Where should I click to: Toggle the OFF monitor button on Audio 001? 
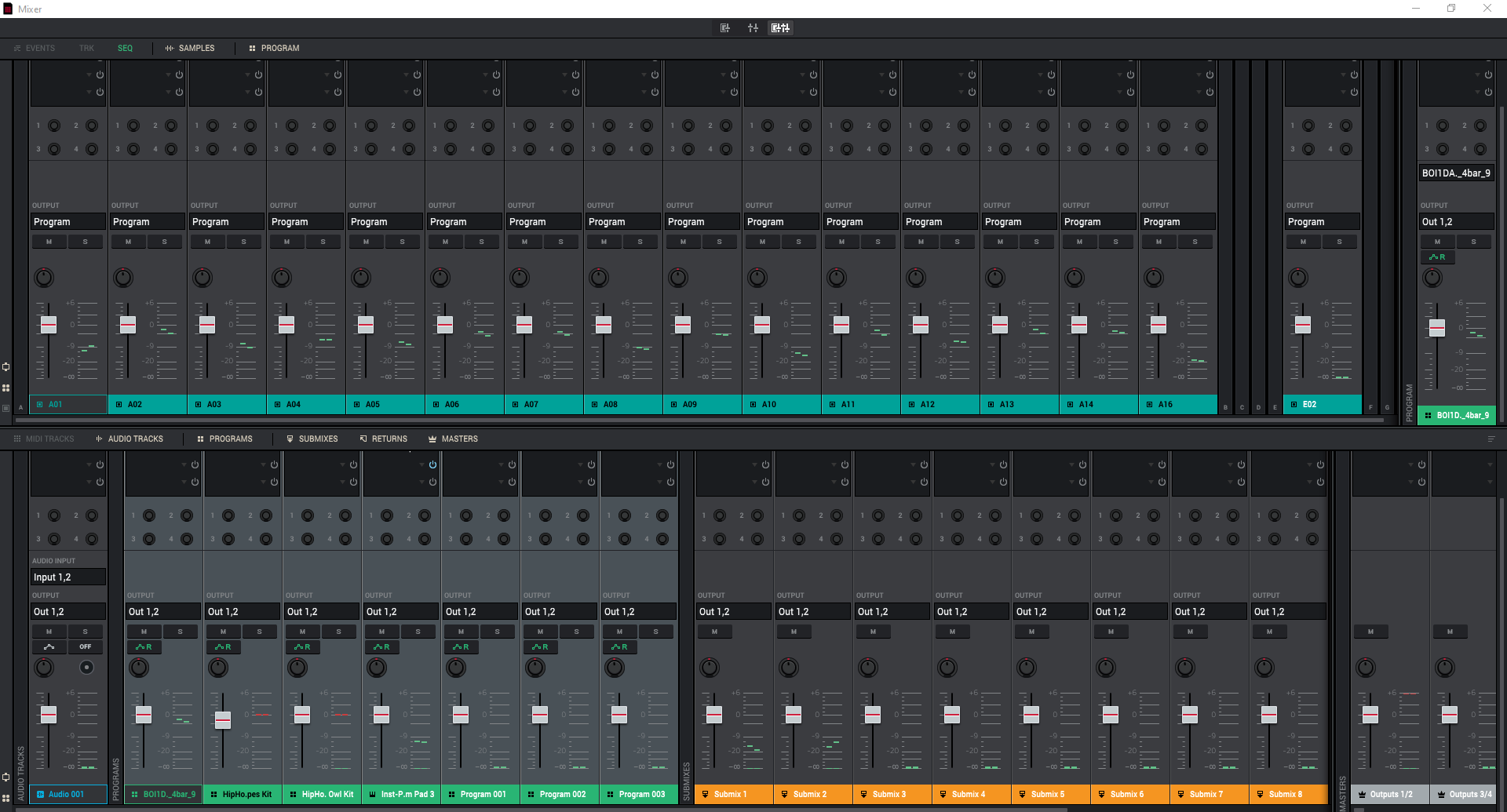[86, 647]
